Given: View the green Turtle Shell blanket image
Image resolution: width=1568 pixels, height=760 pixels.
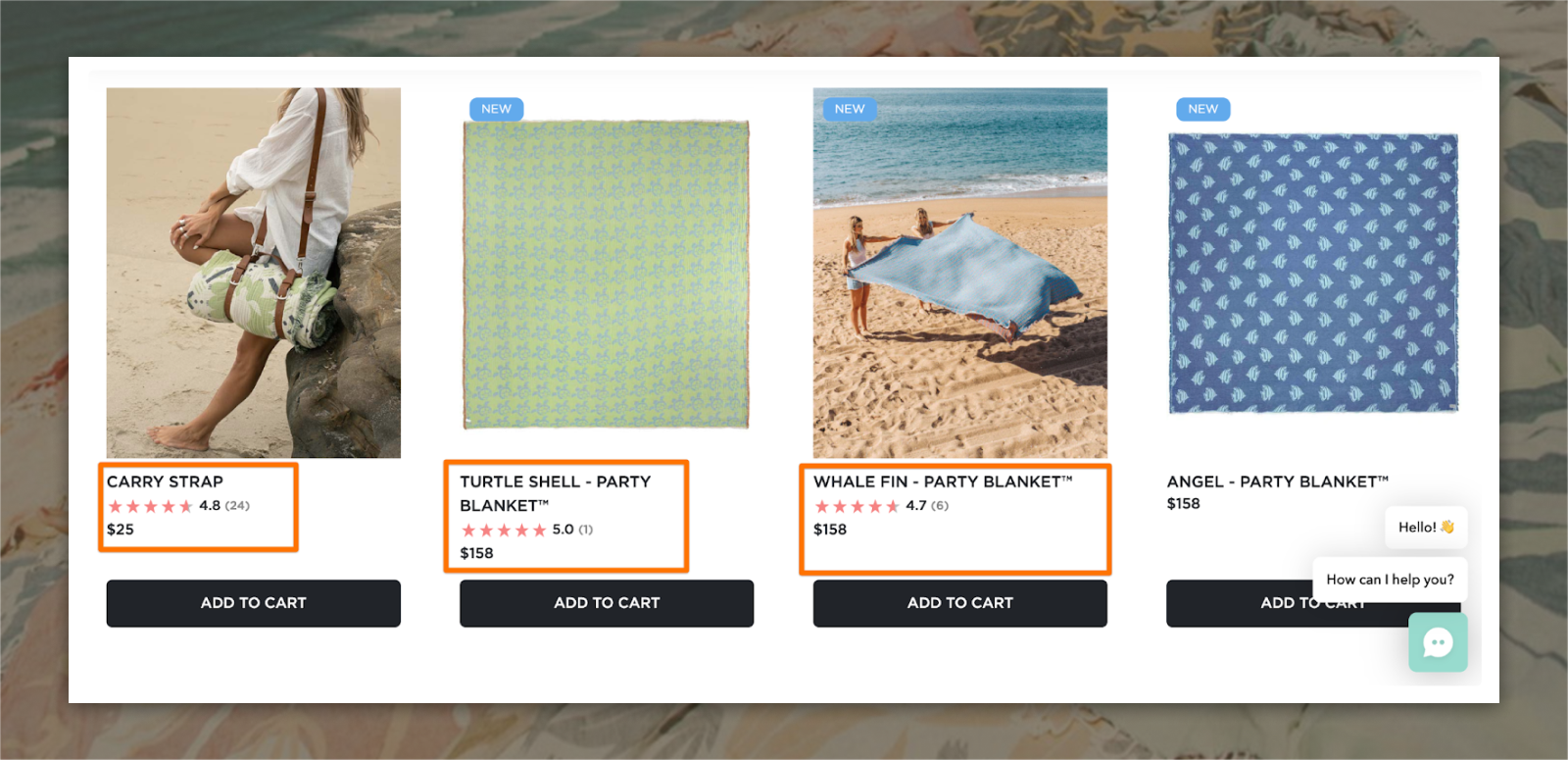Looking at the screenshot, I should coord(607,275).
